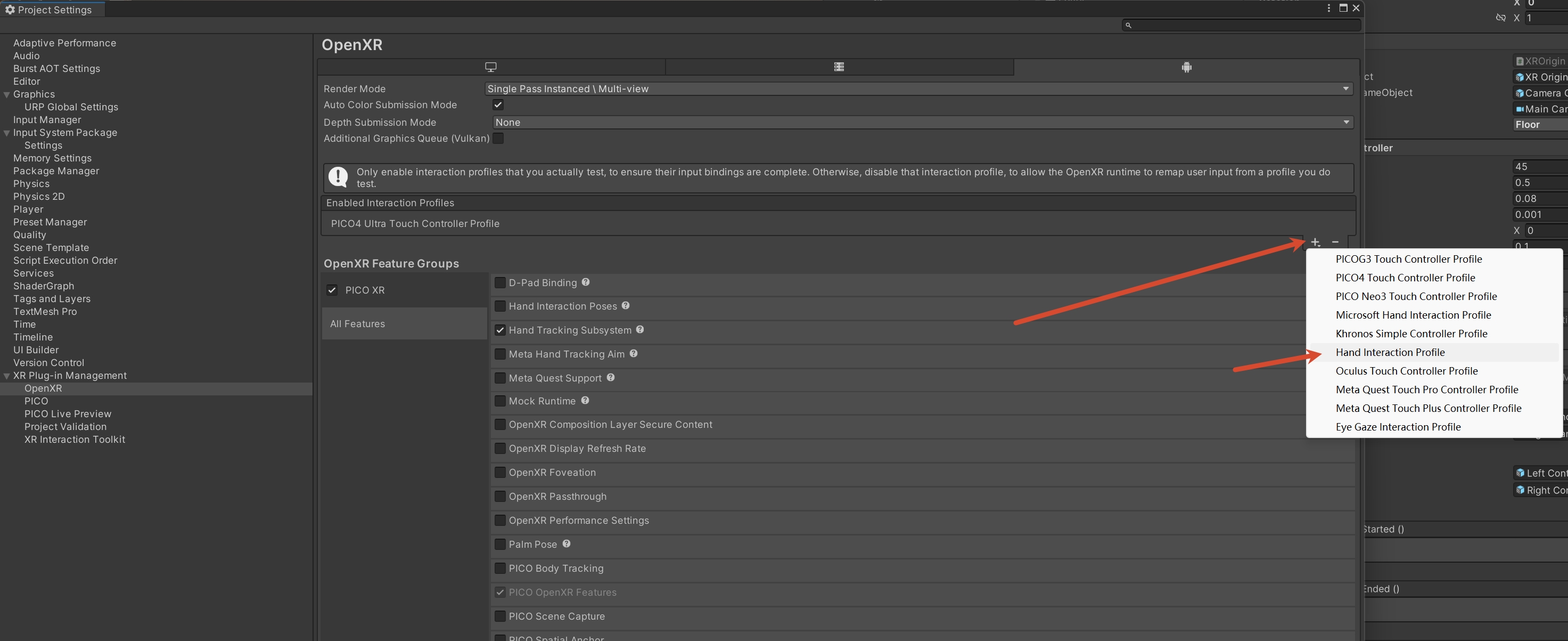Click the Inspector field showing 0.08

1540,199
